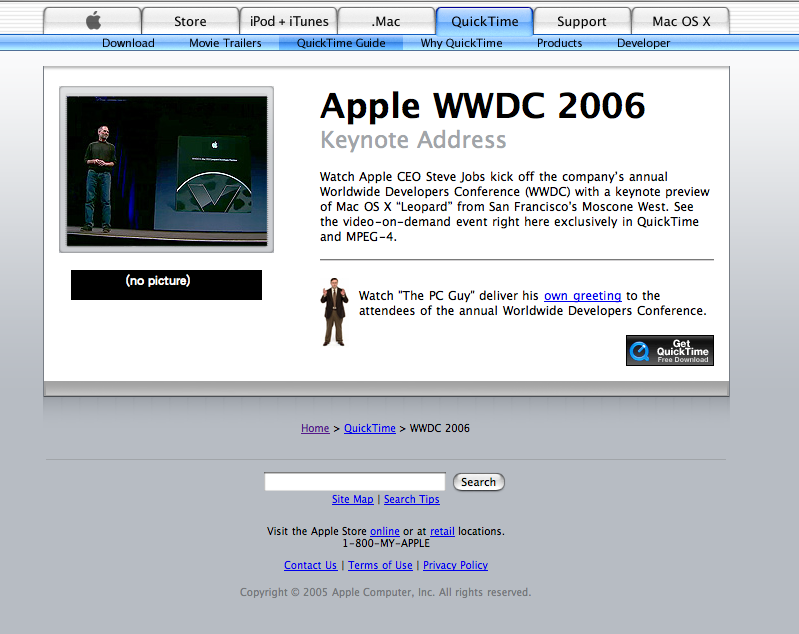Open Movie Trailers section

(x=225, y=43)
